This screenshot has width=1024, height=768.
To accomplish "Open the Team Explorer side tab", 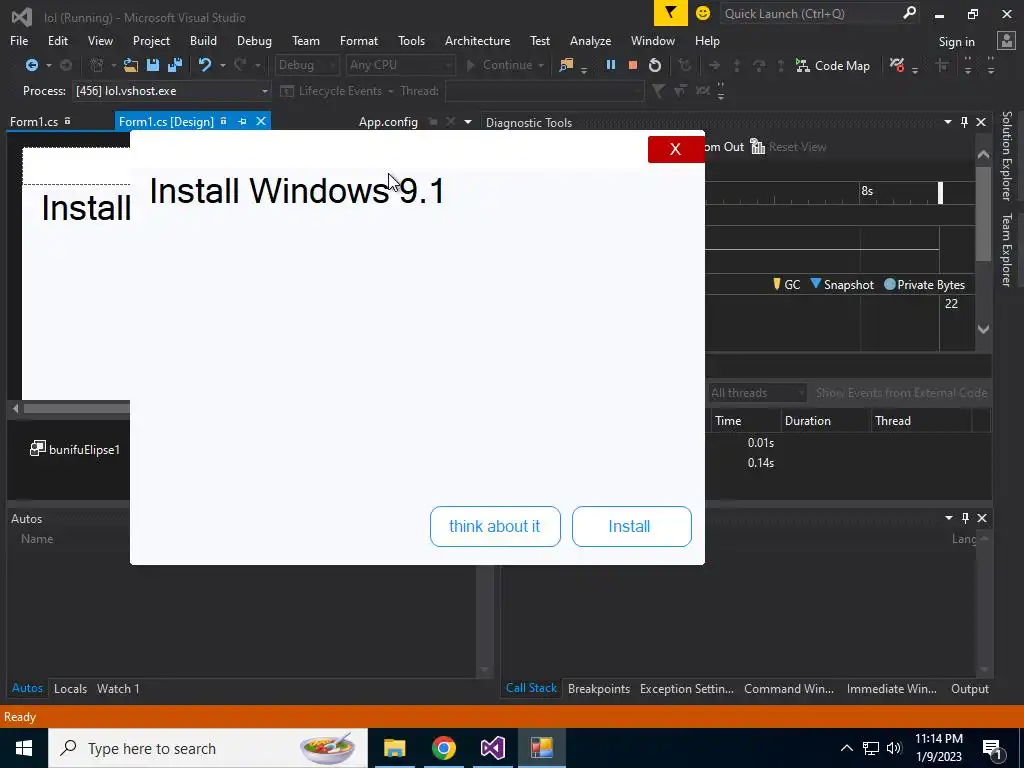I will [1007, 250].
